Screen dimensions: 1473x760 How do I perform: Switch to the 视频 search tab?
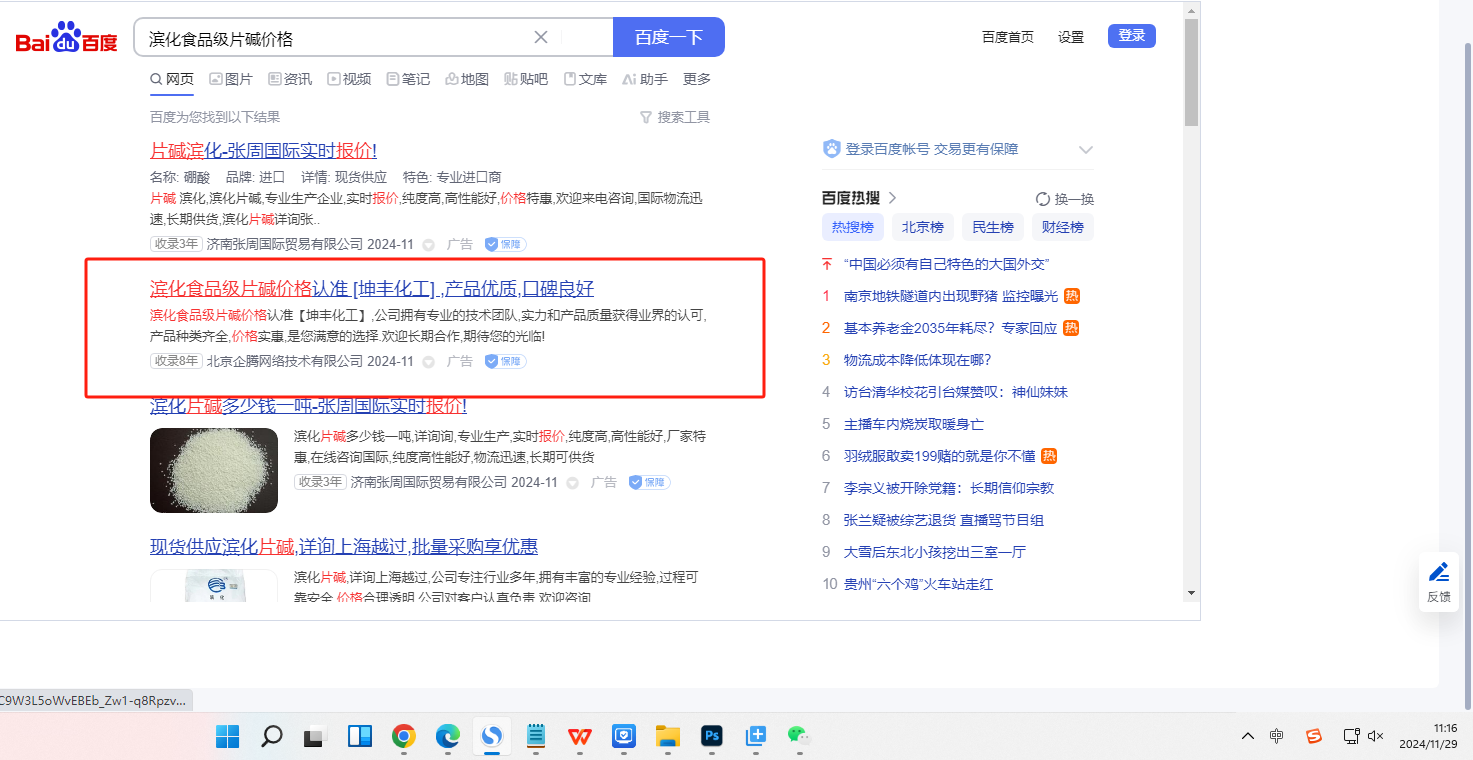point(349,79)
